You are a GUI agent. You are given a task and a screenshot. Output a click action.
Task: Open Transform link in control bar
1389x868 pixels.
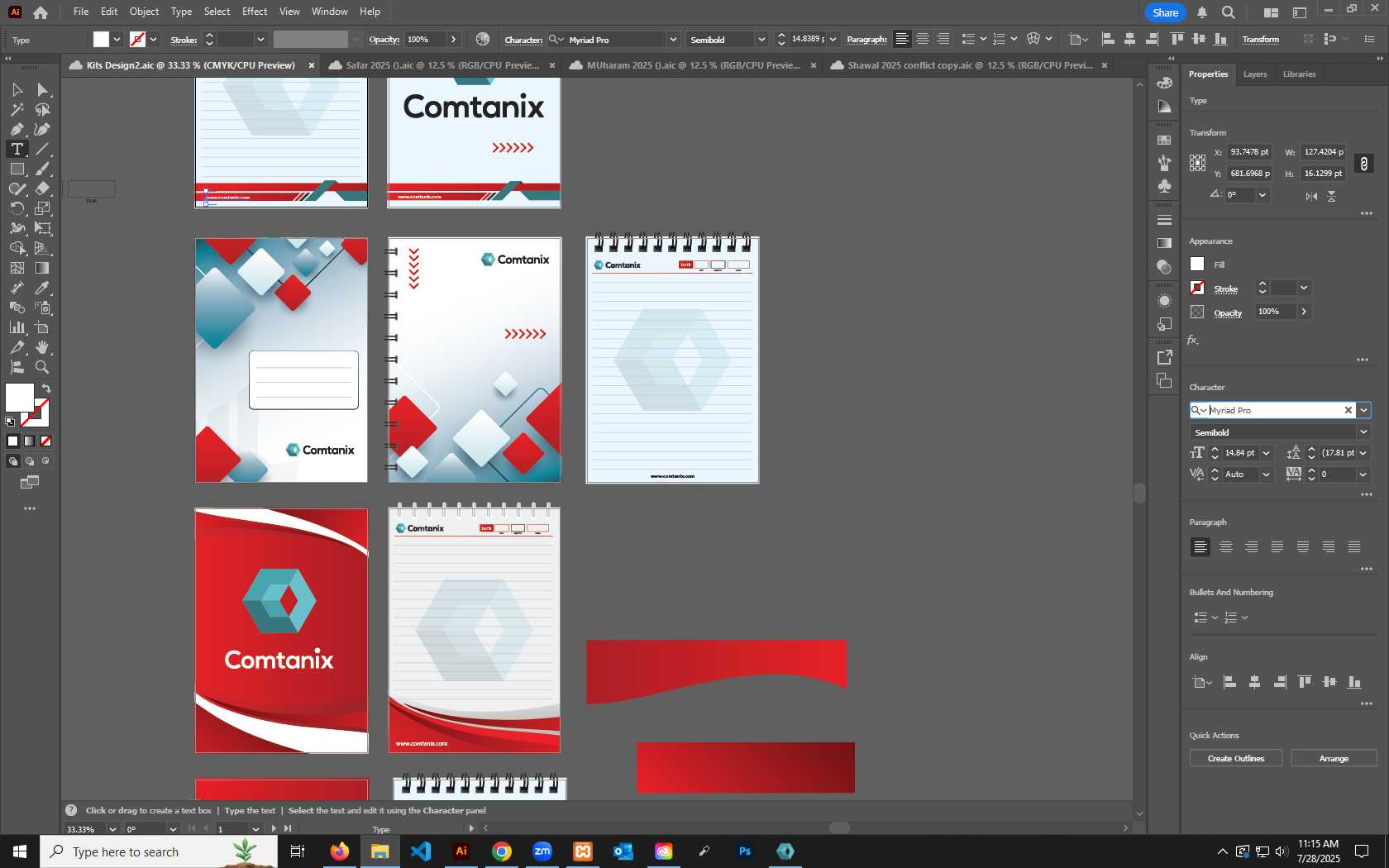(1260, 40)
